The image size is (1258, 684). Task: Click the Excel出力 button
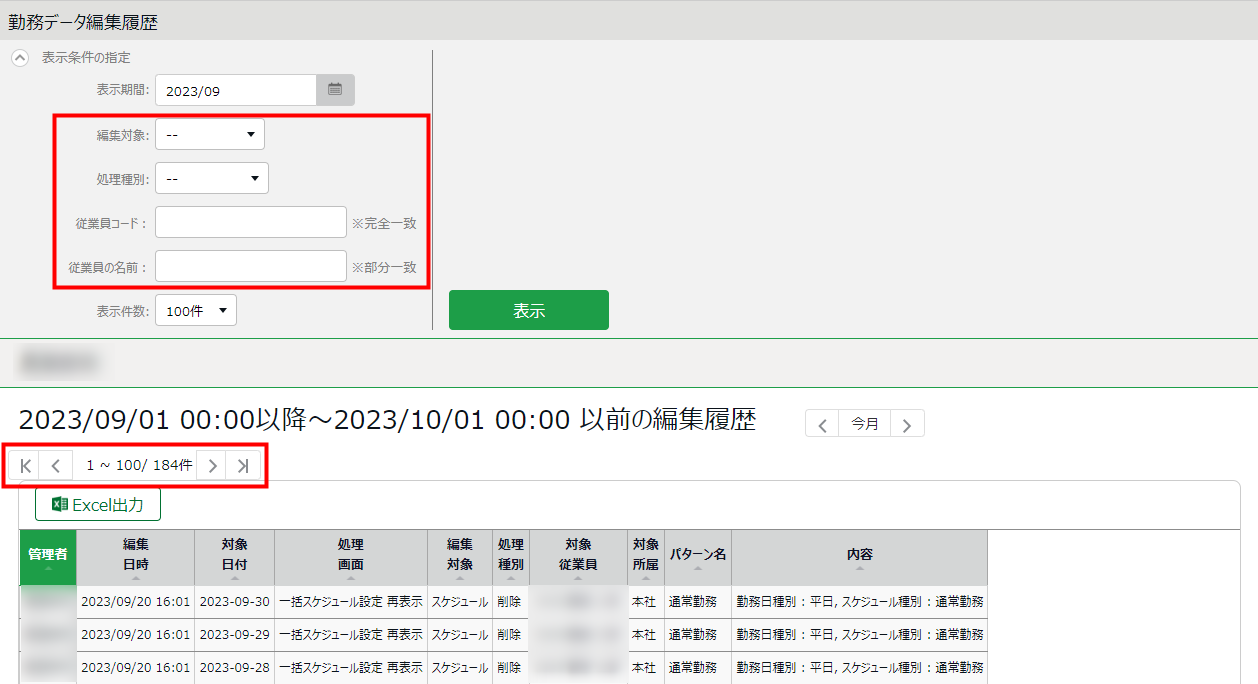tap(98, 505)
